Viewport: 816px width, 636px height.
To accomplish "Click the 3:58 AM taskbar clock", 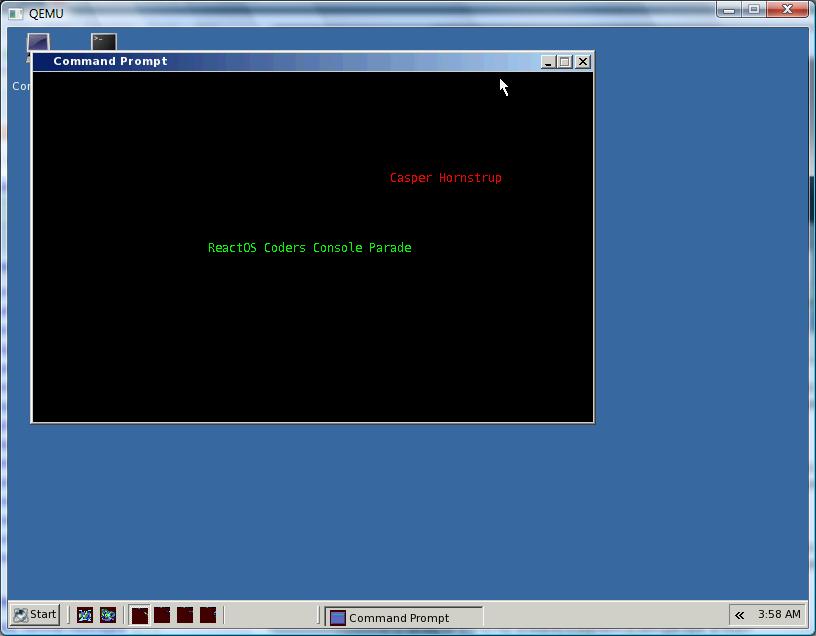I will coord(779,614).
